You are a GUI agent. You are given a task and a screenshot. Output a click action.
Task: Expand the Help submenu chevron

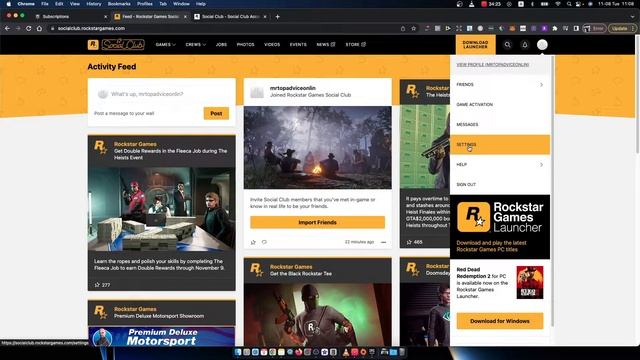(x=541, y=164)
